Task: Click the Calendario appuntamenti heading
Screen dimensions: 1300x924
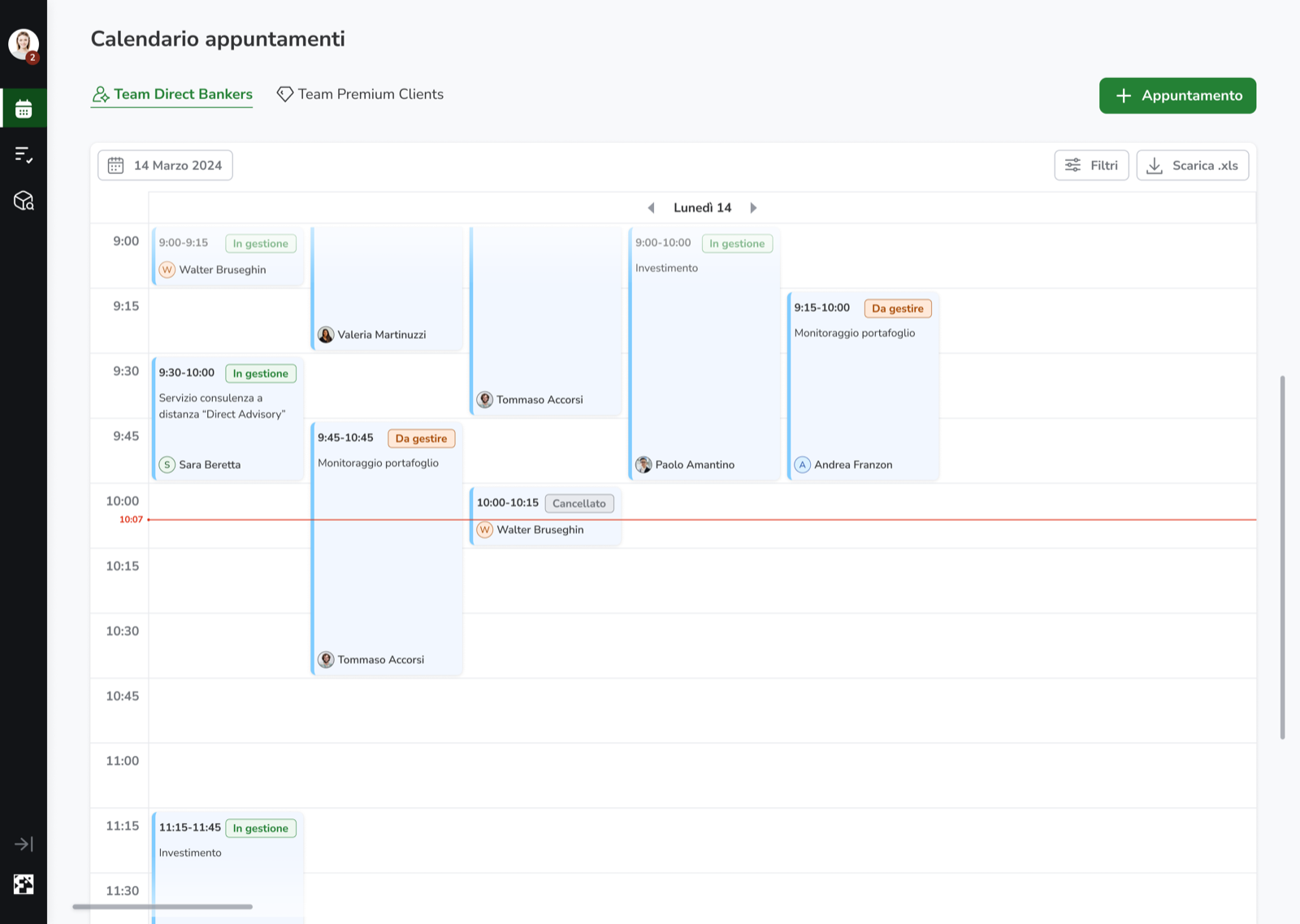Action: point(218,39)
